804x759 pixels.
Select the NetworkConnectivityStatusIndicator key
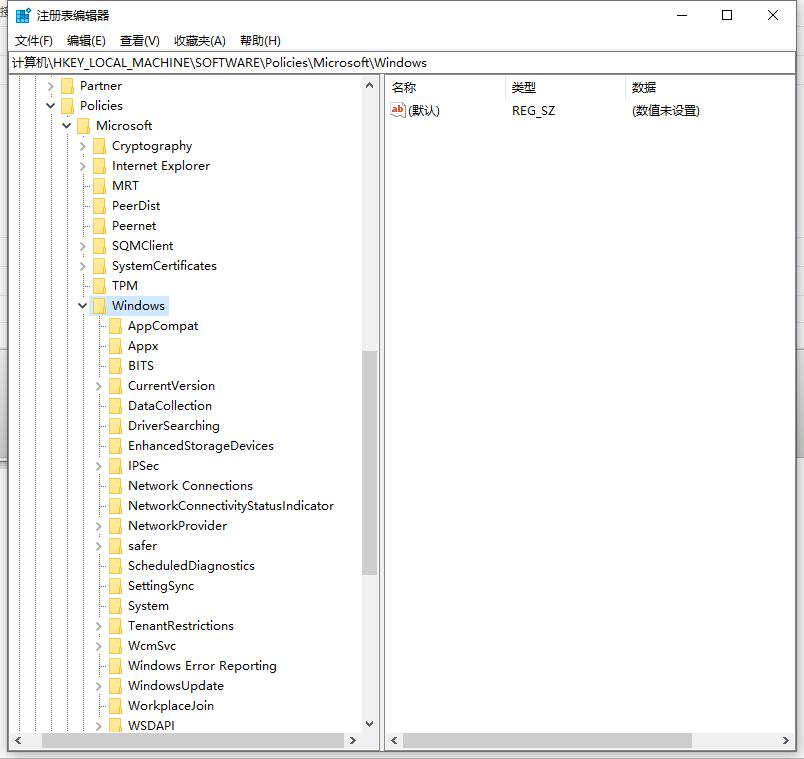pos(231,506)
